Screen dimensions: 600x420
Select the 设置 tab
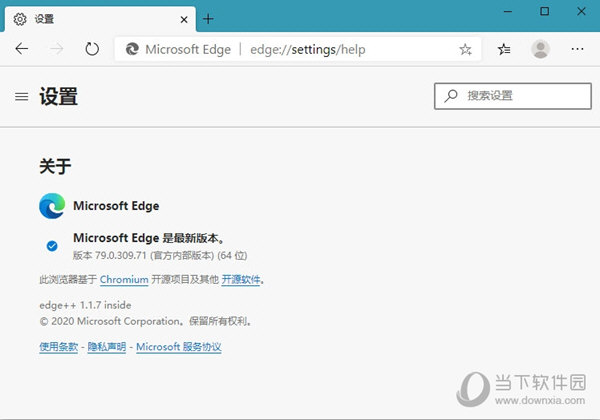(100, 19)
